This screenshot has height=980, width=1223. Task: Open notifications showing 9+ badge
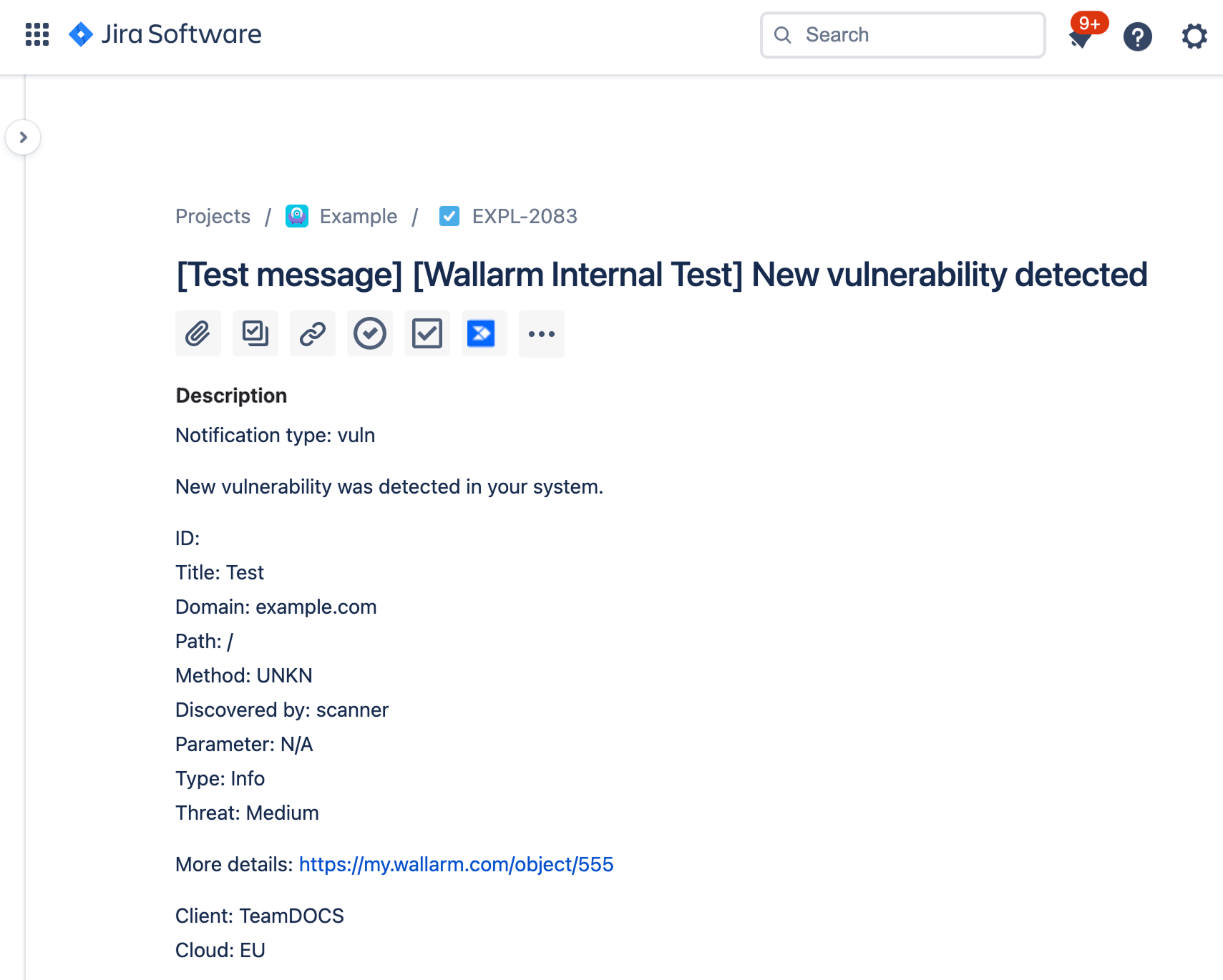click(1081, 36)
